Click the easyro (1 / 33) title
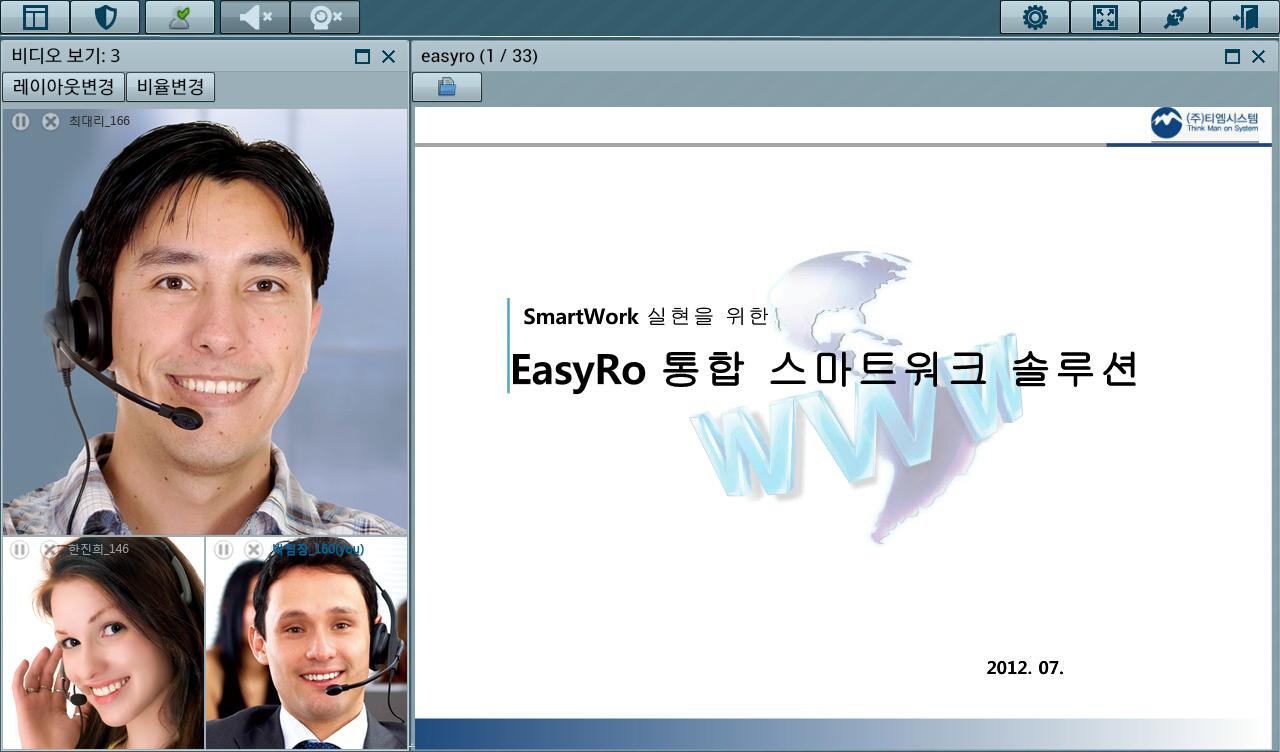1280x752 pixels. [x=479, y=57]
